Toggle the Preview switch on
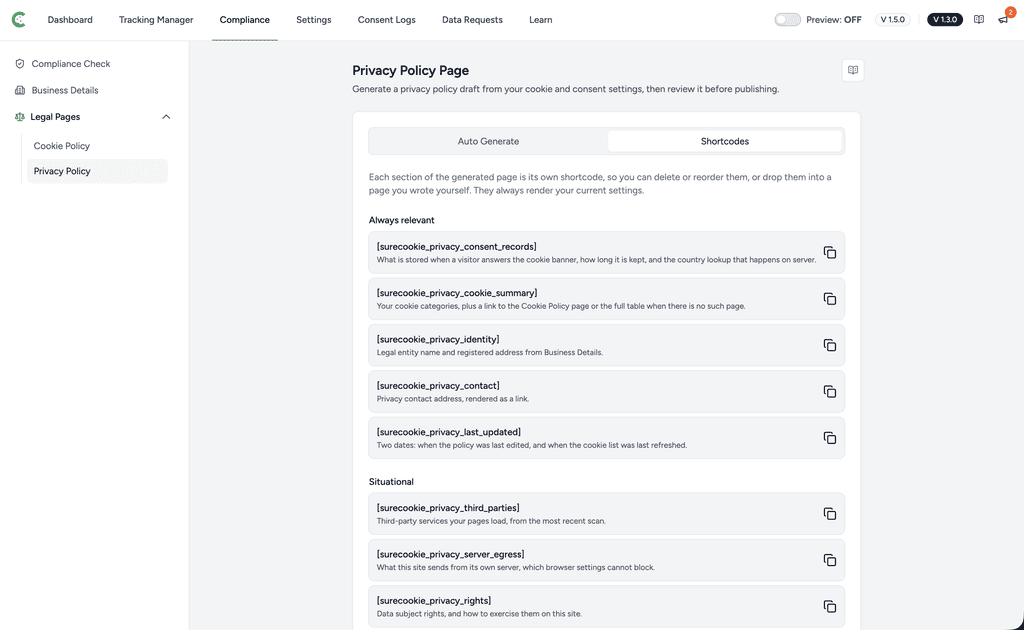1024x630 pixels. (787, 20)
